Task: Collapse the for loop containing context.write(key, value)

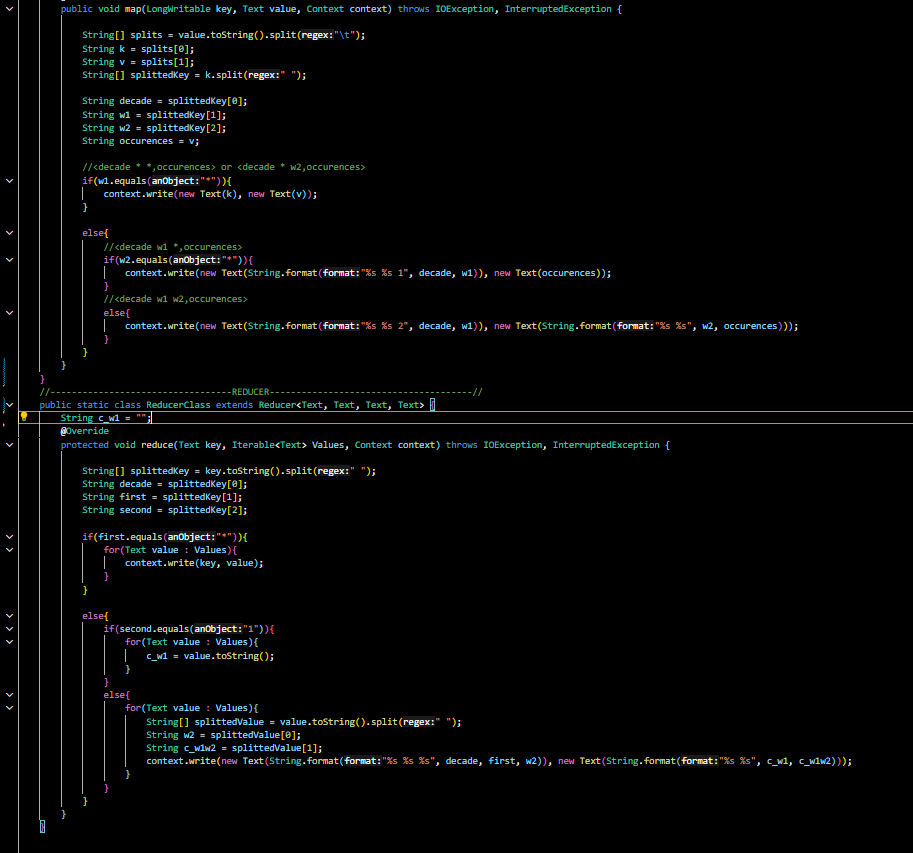Action: [x=10, y=549]
